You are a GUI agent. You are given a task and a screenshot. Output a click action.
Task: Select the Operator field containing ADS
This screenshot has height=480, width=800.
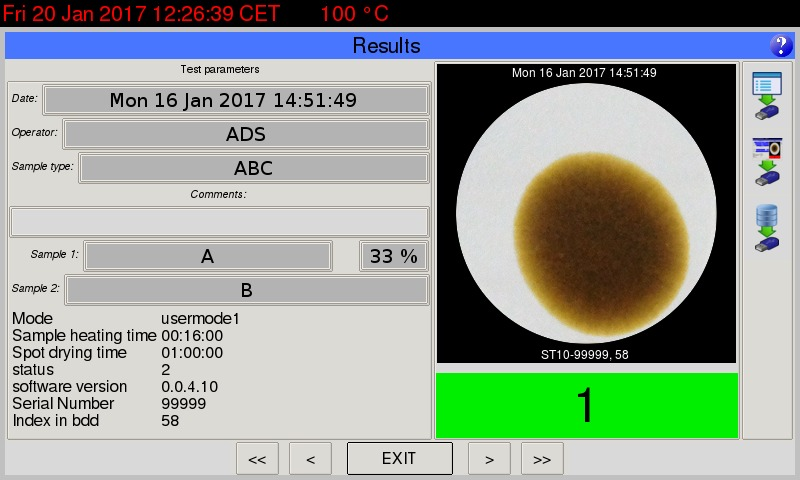245,134
